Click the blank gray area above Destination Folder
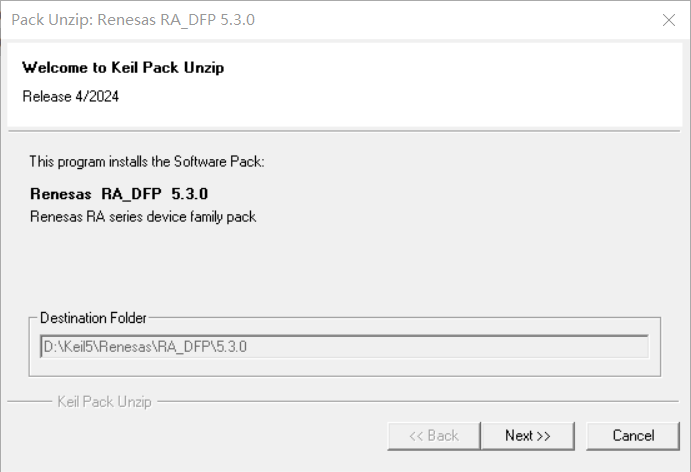The width and height of the screenshot is (691, 472). point(345,265)
